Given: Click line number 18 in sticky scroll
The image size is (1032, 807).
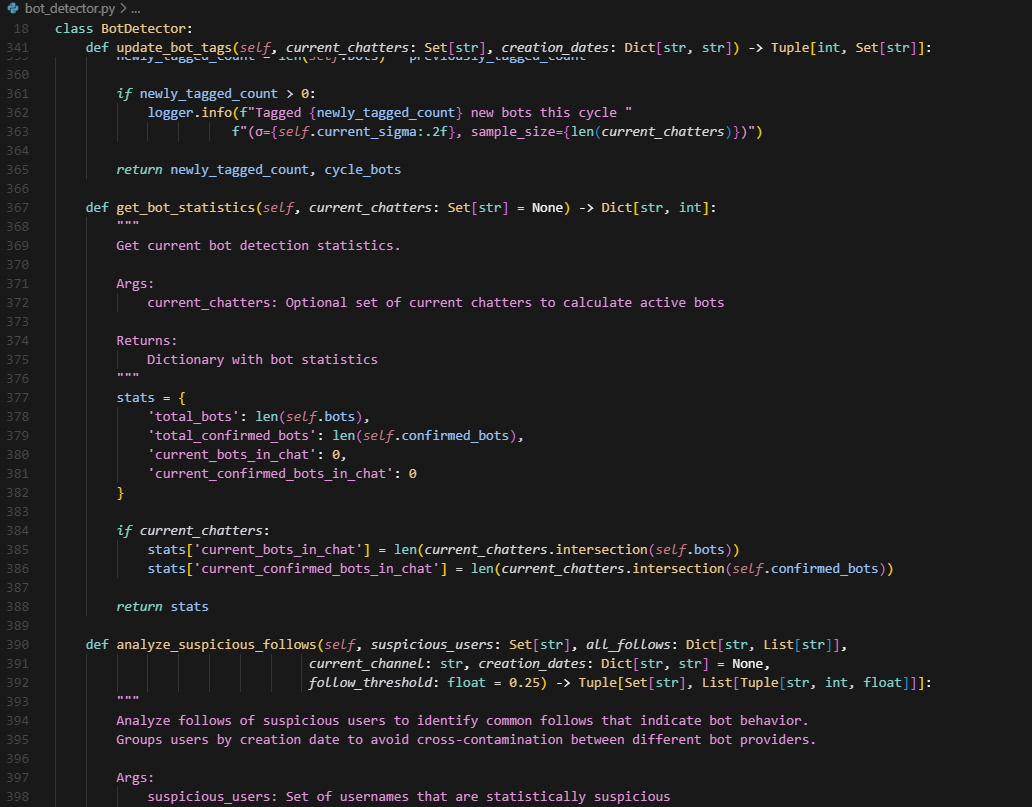Looking at the screenshot, I should (22, 28).
